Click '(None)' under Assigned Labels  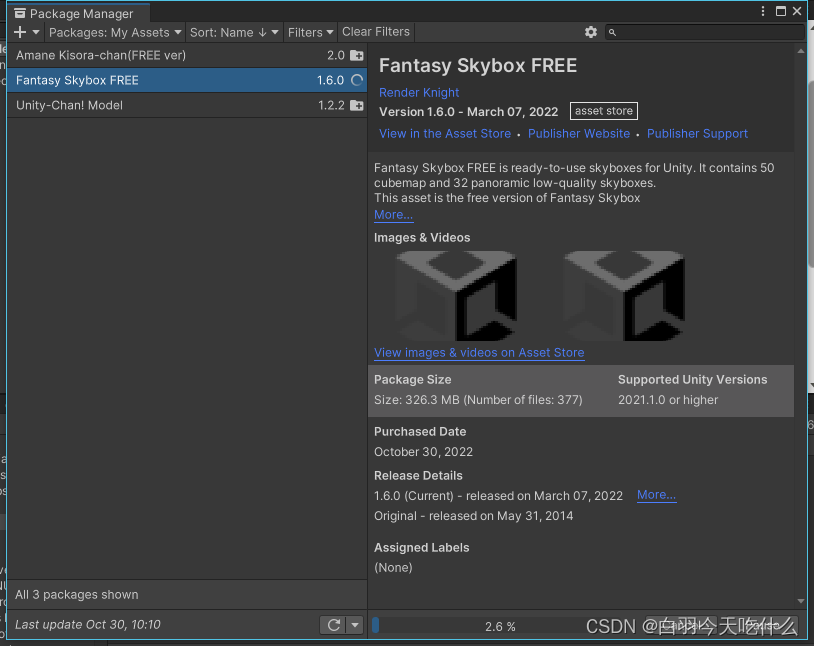pyautogui.click(x=393, y=568)
